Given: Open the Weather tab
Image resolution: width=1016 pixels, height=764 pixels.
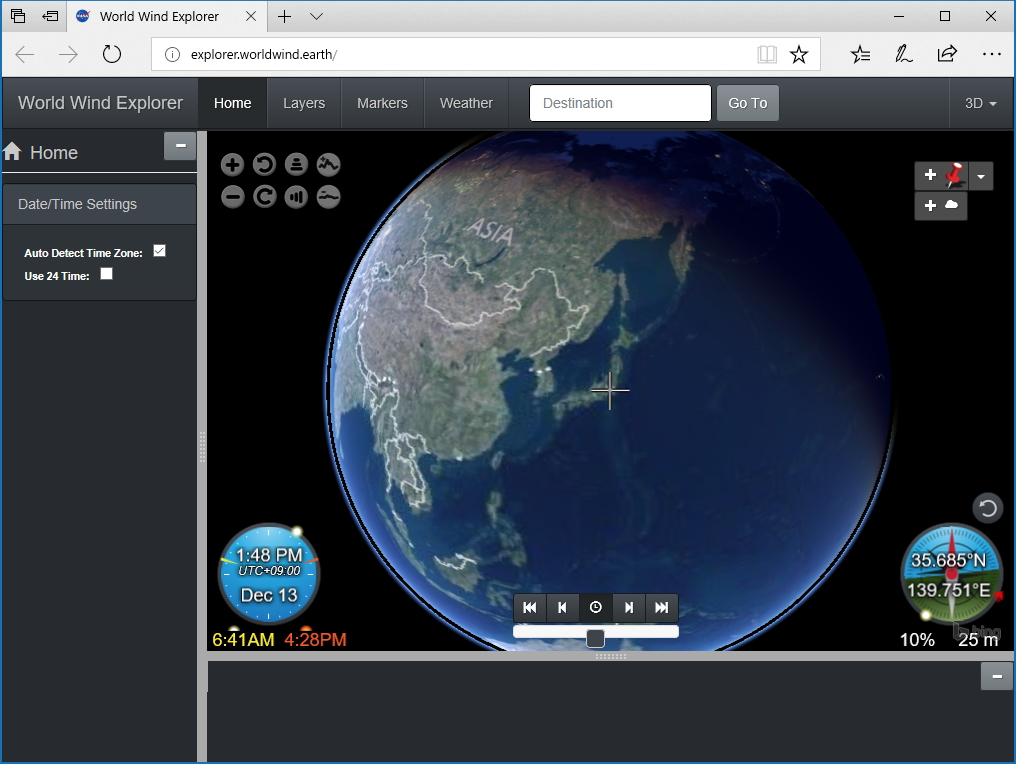Looking at the screenshot, I should pyautogui.click(x=466, y=103).
